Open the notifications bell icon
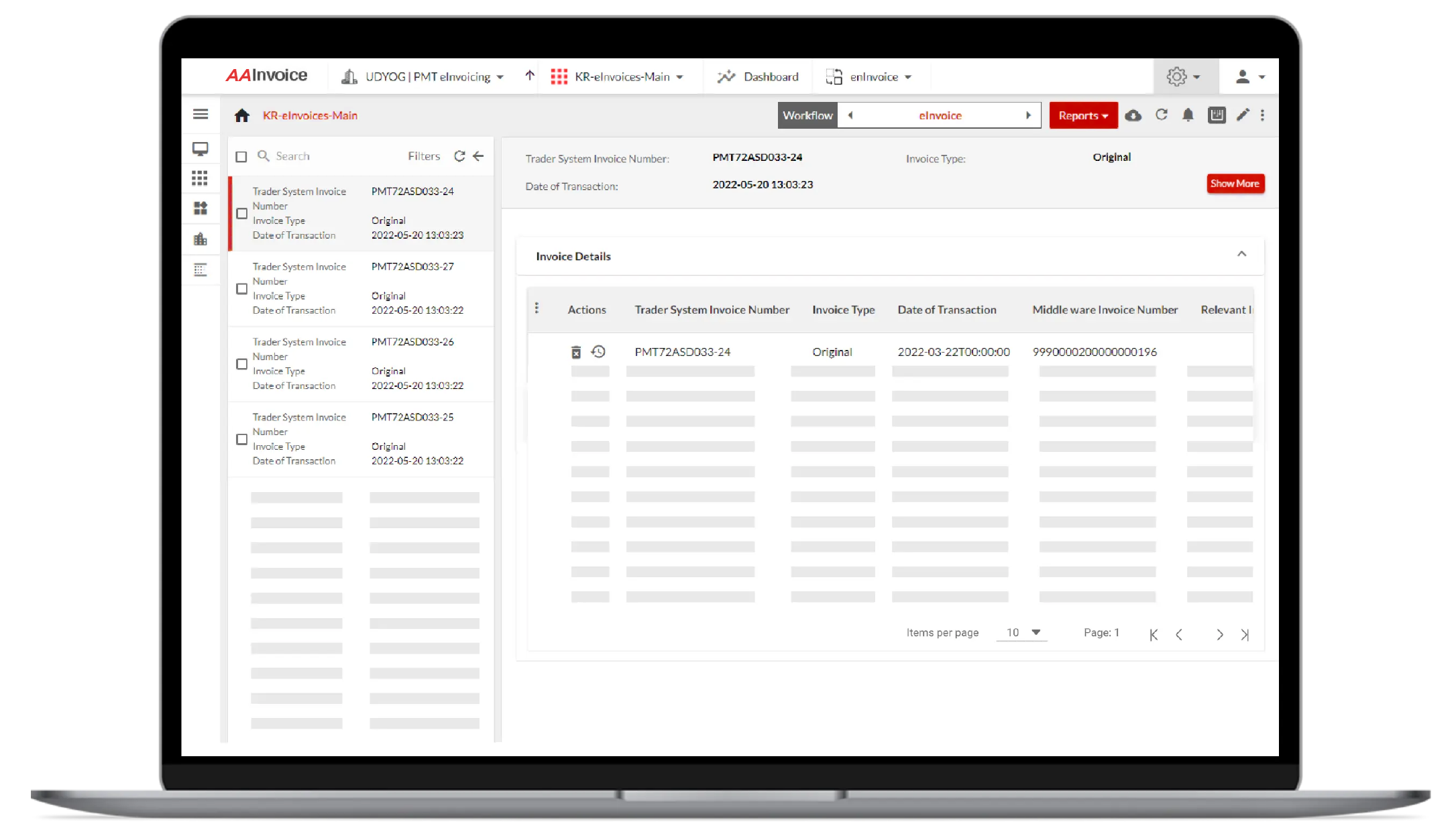This screenshot has width=1456, height=838. click(x=1188, y=115)
